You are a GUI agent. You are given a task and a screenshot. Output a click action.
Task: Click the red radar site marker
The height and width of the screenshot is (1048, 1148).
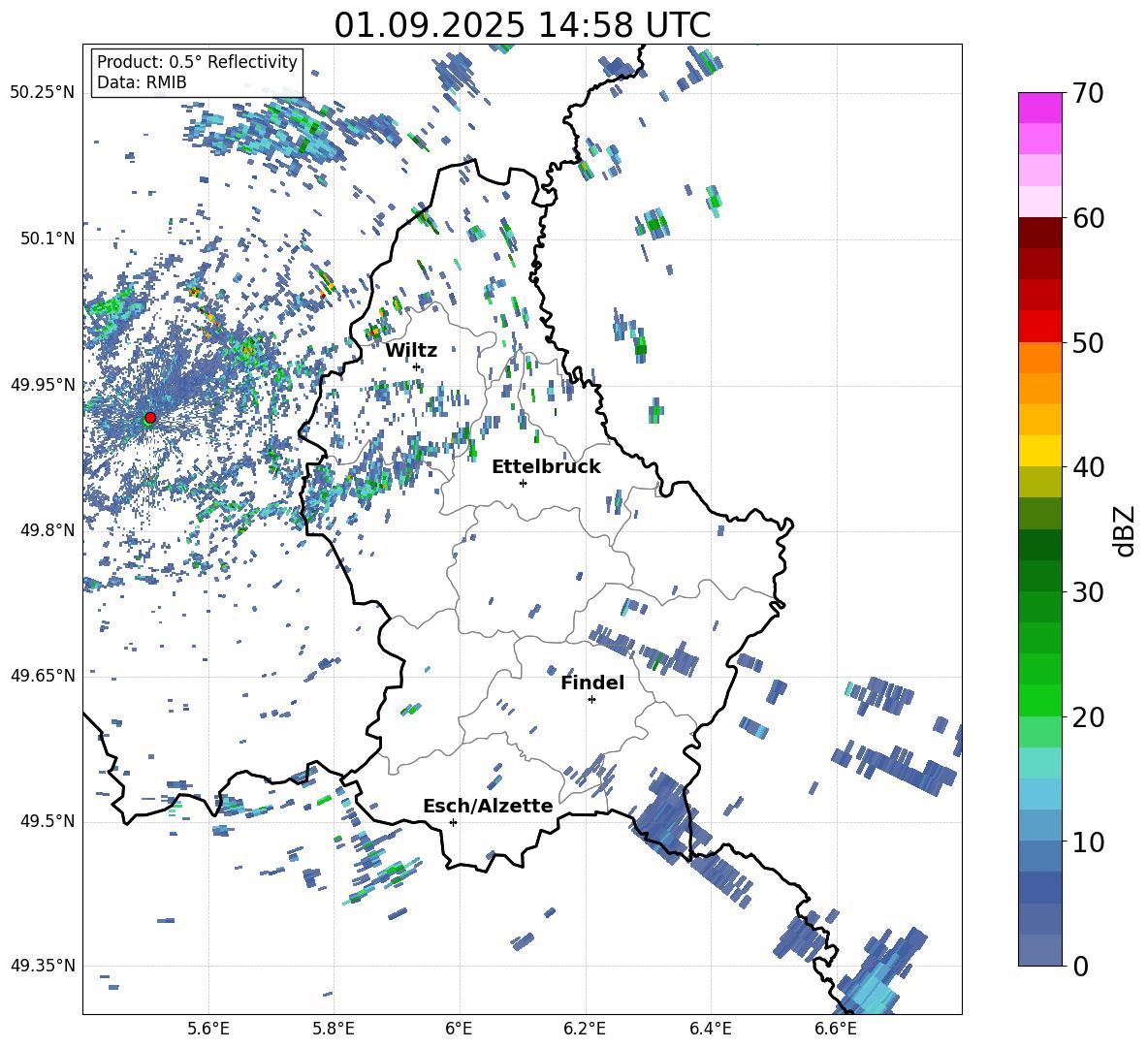point(150,418)
